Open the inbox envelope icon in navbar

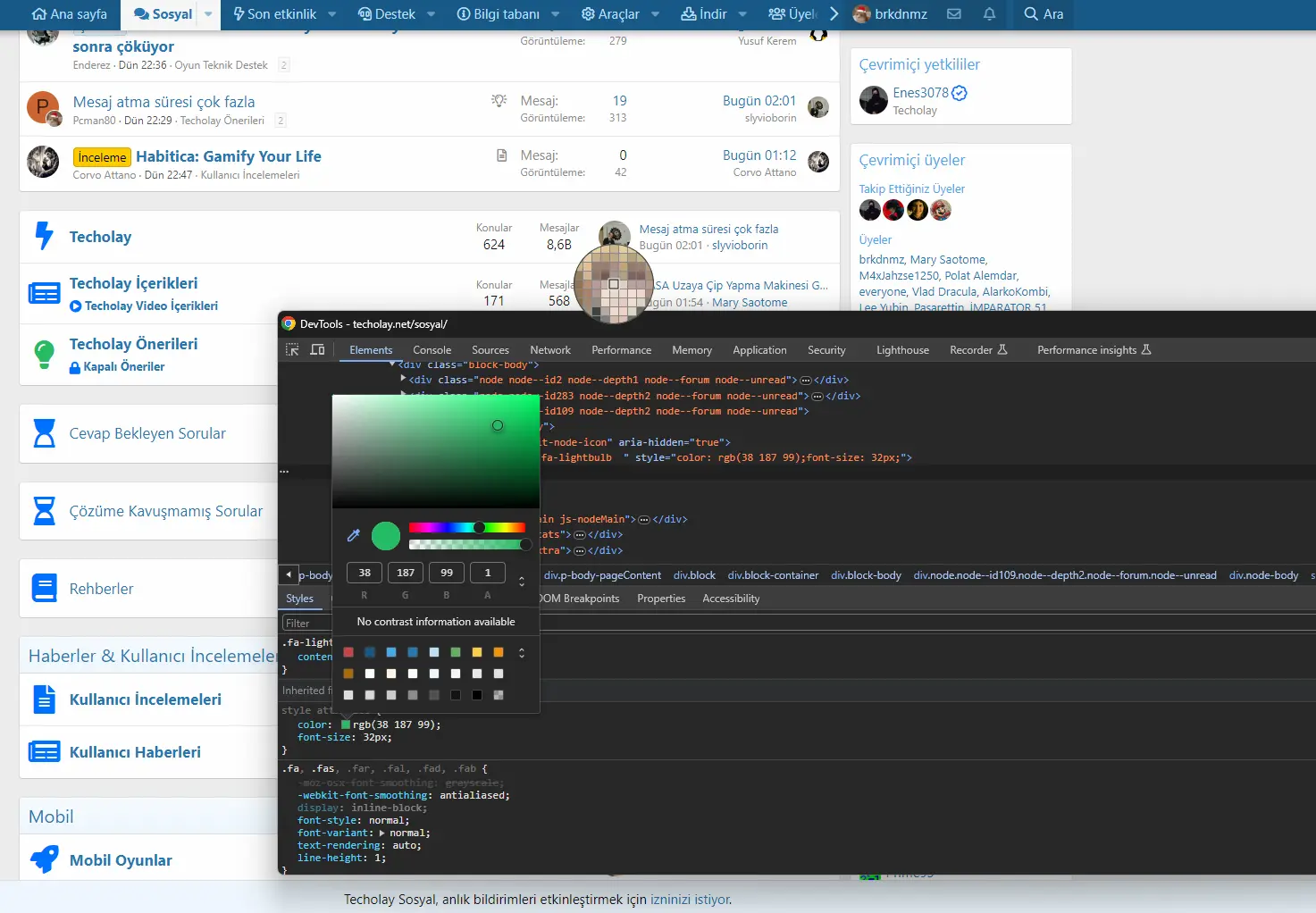point(954,14)
